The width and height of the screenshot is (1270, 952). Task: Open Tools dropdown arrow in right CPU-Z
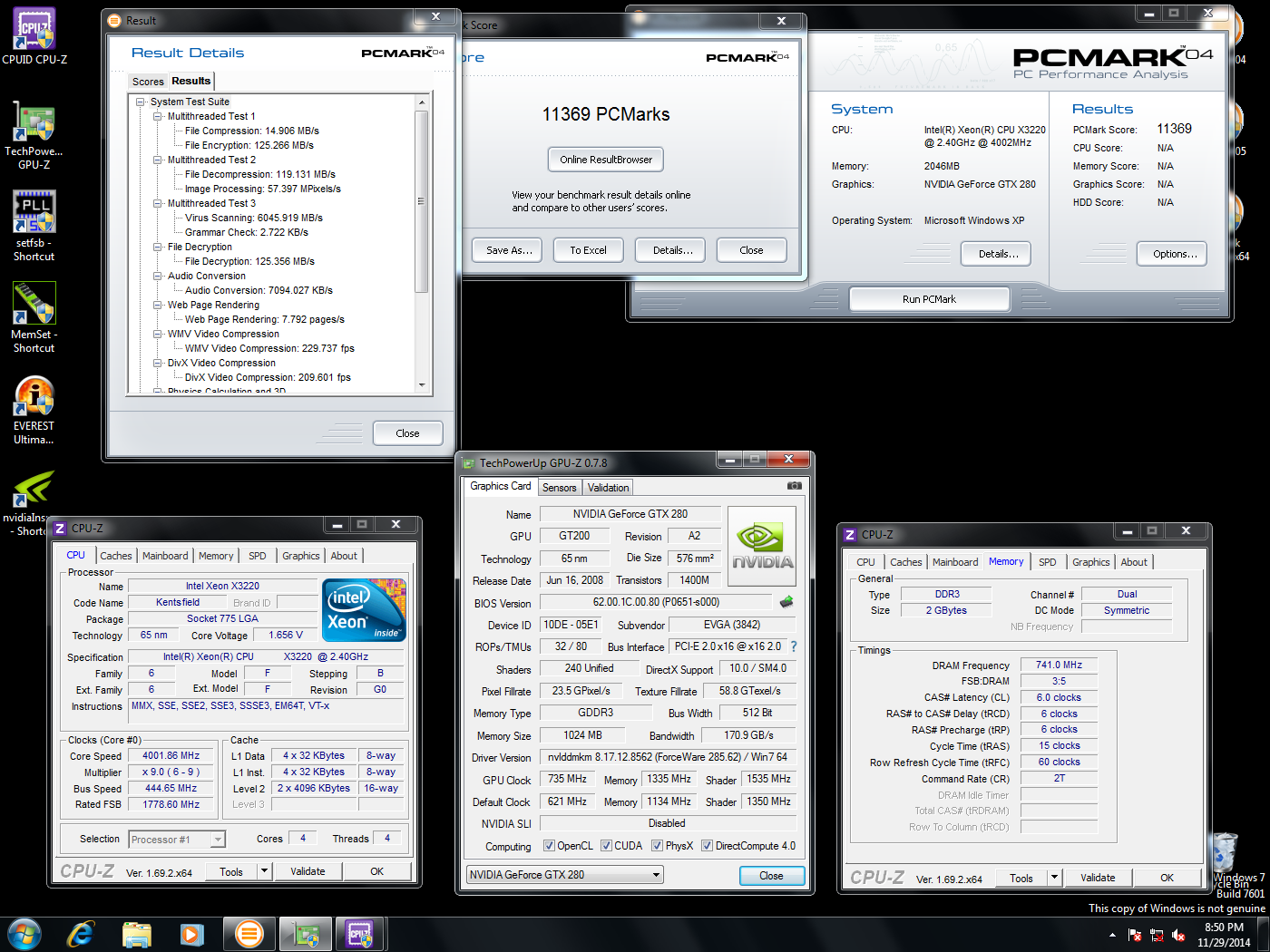(1054, 878)
